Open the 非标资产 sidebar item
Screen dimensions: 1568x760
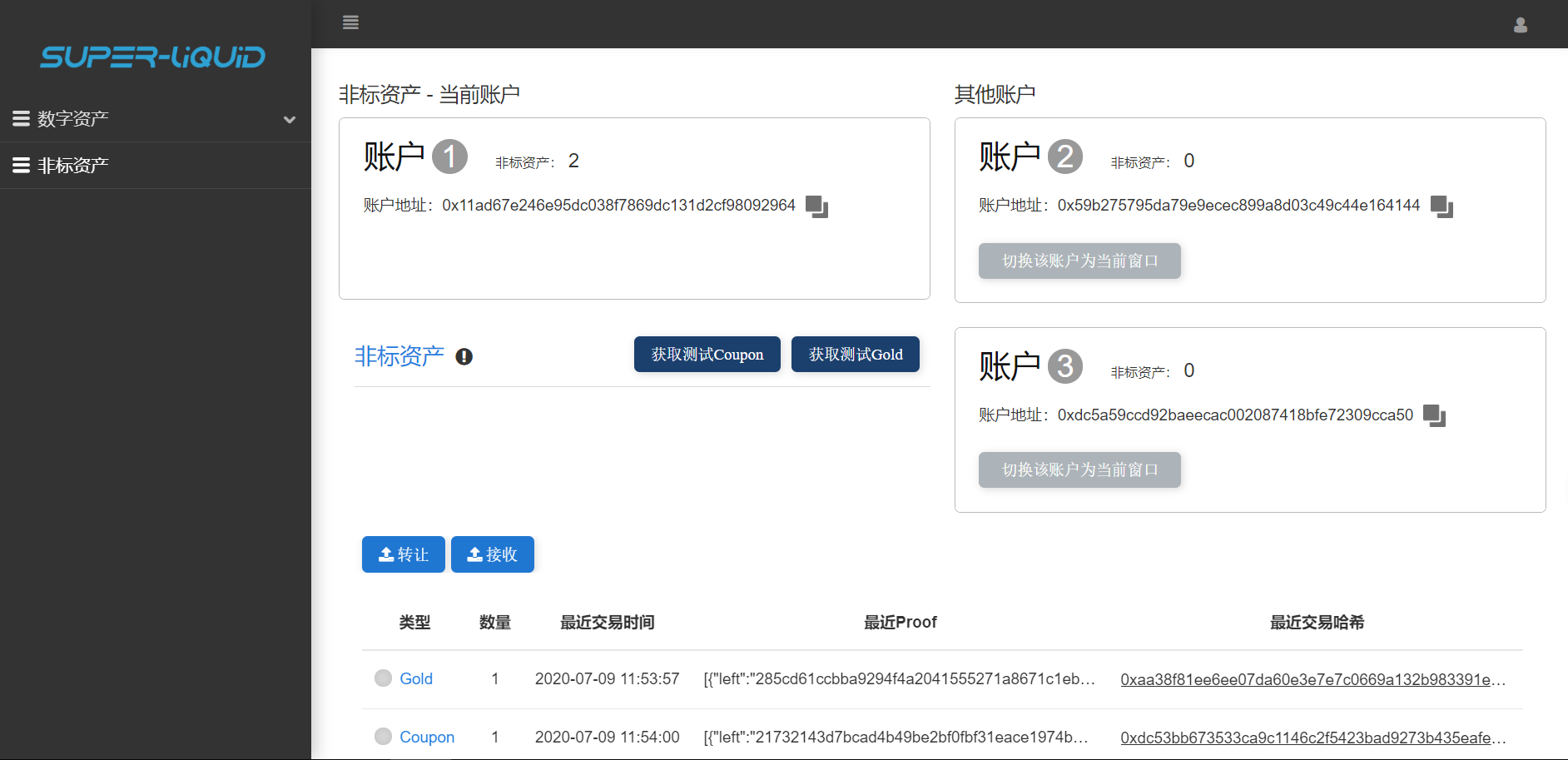click(x=73, y=166)
